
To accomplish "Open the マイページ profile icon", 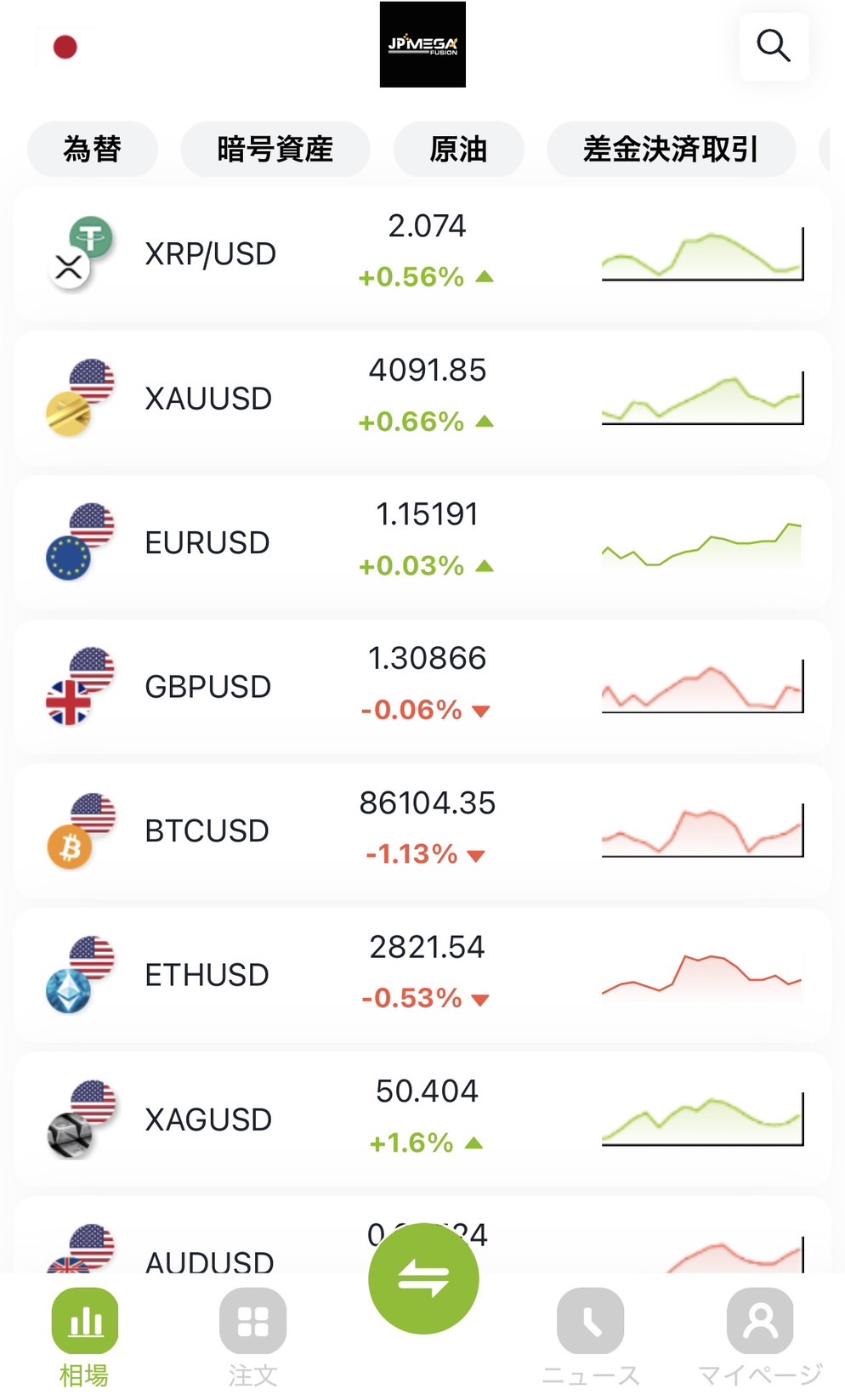I will click(759, 1320).
